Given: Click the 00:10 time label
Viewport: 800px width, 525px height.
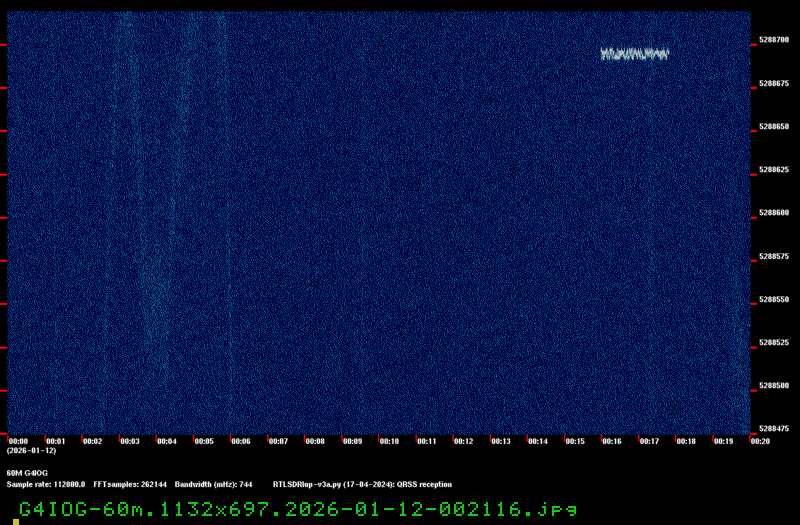Looking at the screenshot, I should [x=389, y=441].
